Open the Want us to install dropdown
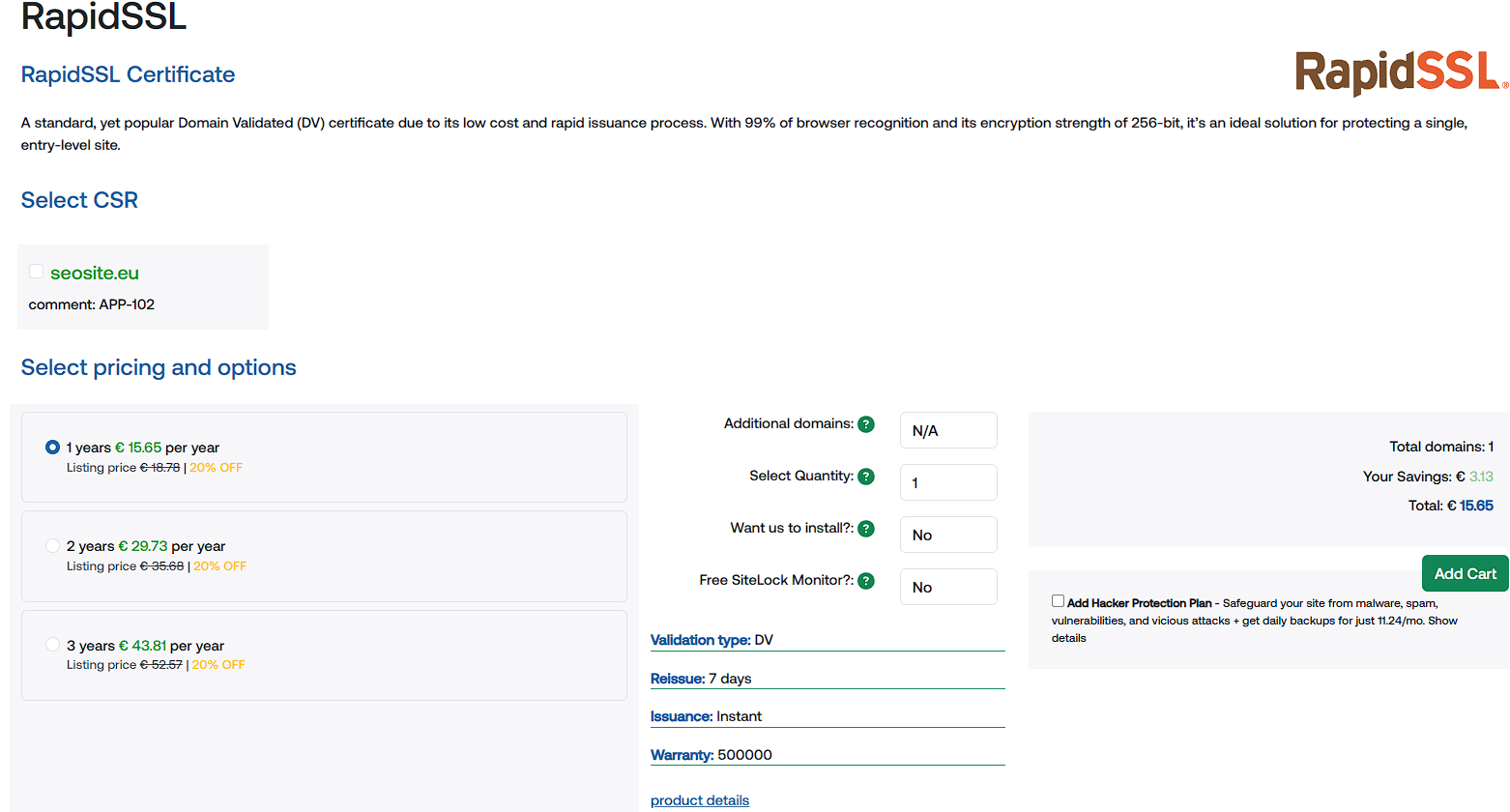Screen dimensions: 1510x812 (947, 536)
